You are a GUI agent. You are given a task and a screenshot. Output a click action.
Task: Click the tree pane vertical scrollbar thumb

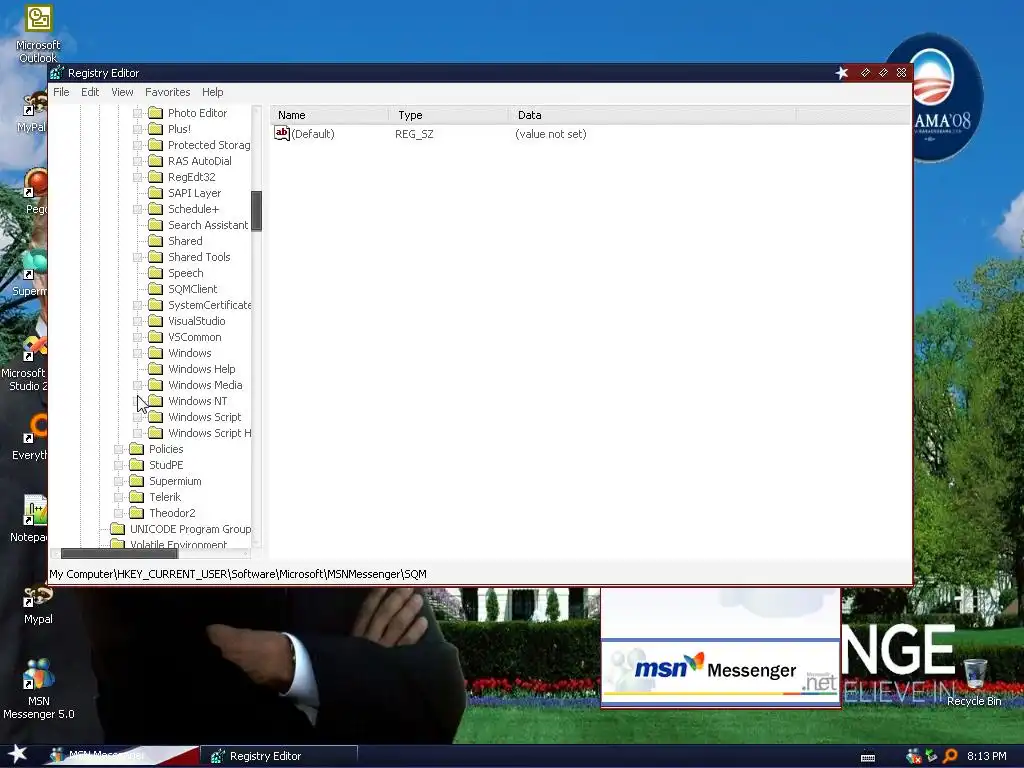pos(257,211)
